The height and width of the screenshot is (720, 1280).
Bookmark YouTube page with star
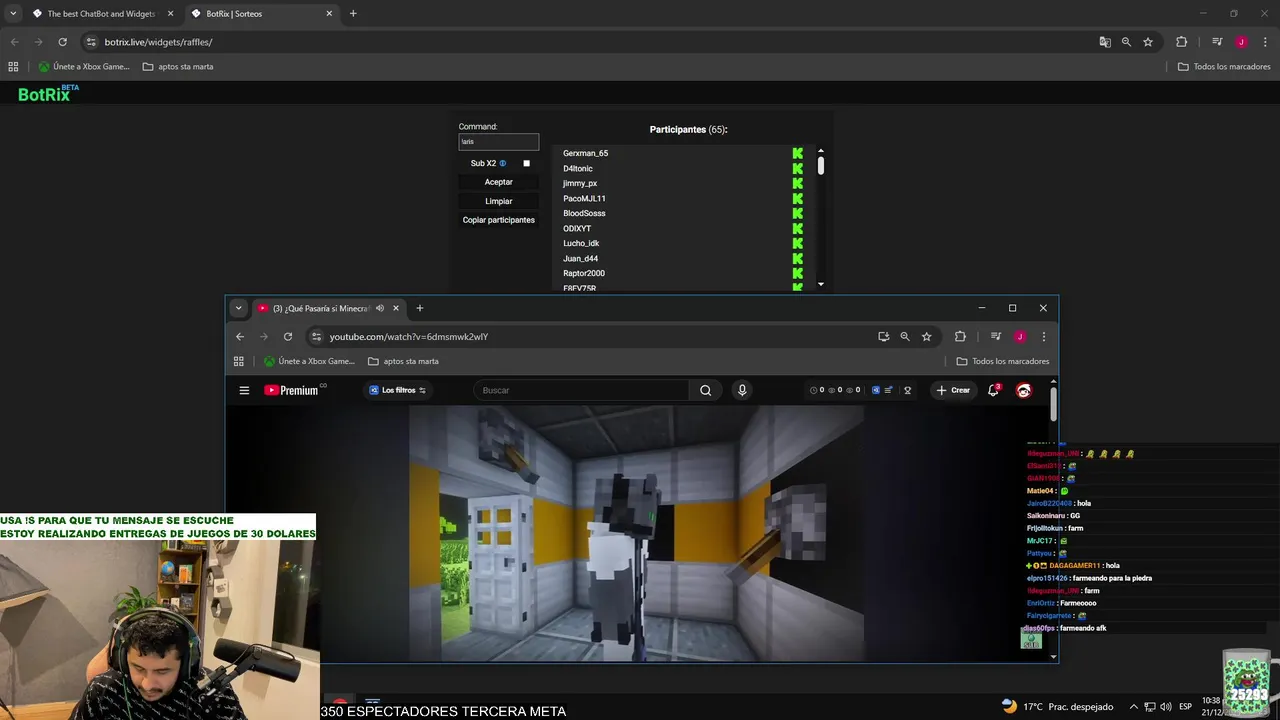(x=926, y=337)
